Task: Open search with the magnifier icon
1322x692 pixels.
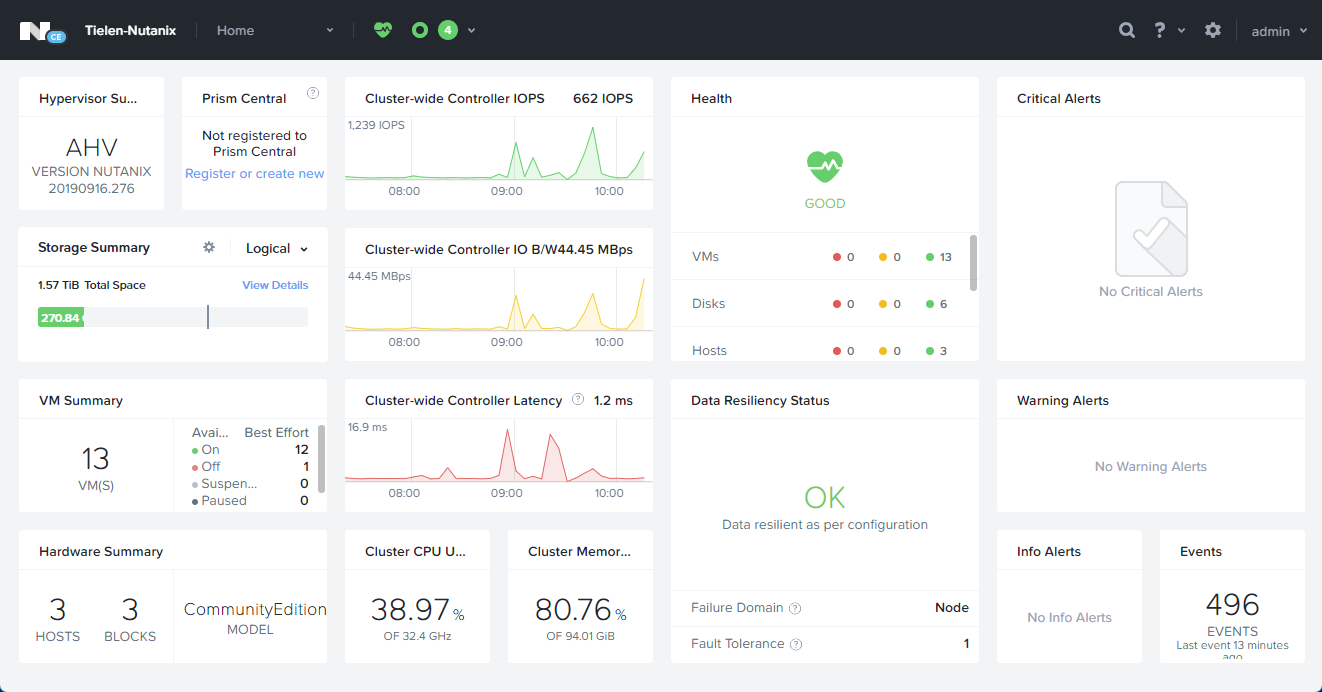Action: [1127, 30]
